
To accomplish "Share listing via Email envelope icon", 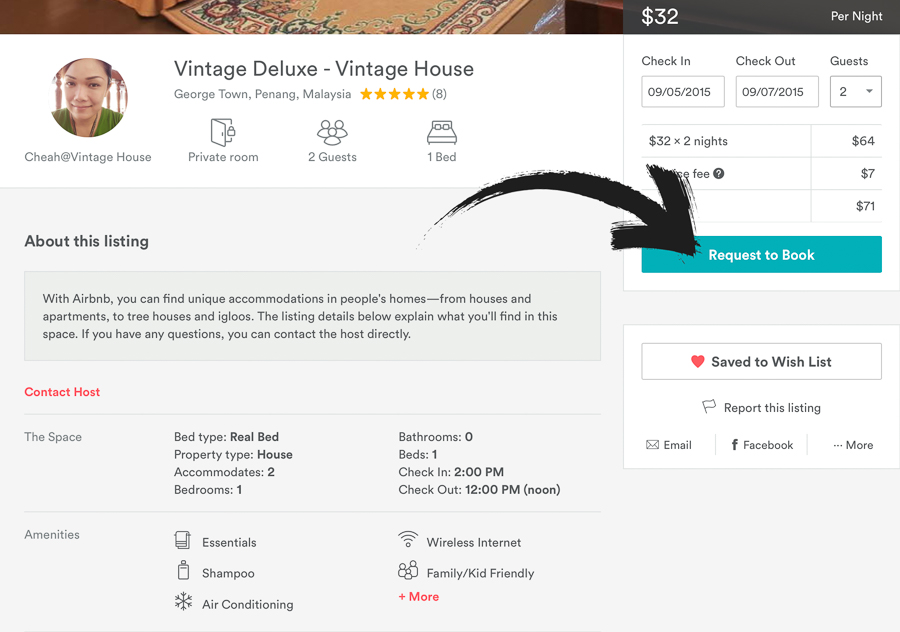I will point(652,445).
